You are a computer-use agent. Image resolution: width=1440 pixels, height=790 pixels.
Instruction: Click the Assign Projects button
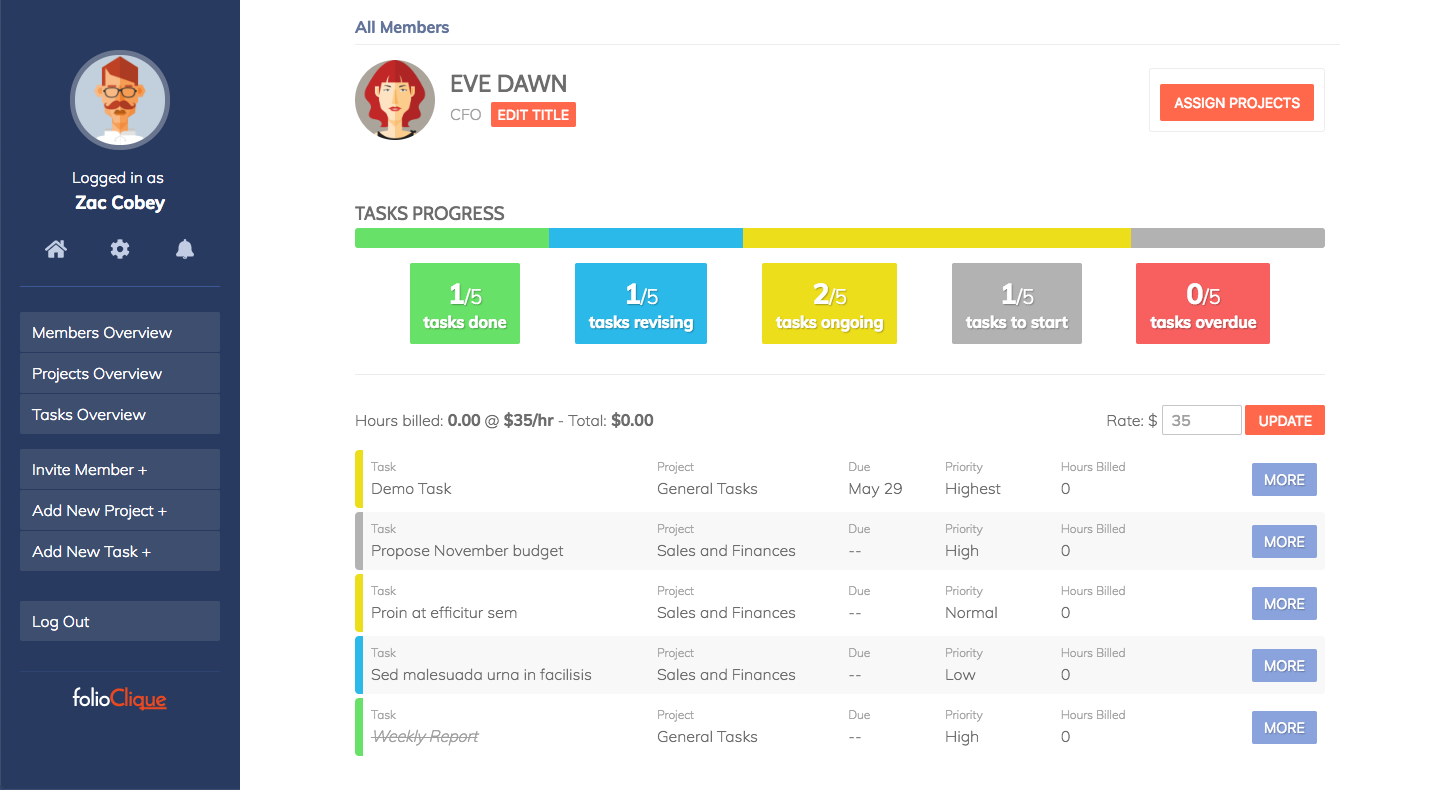click(x=1237, y=103)
